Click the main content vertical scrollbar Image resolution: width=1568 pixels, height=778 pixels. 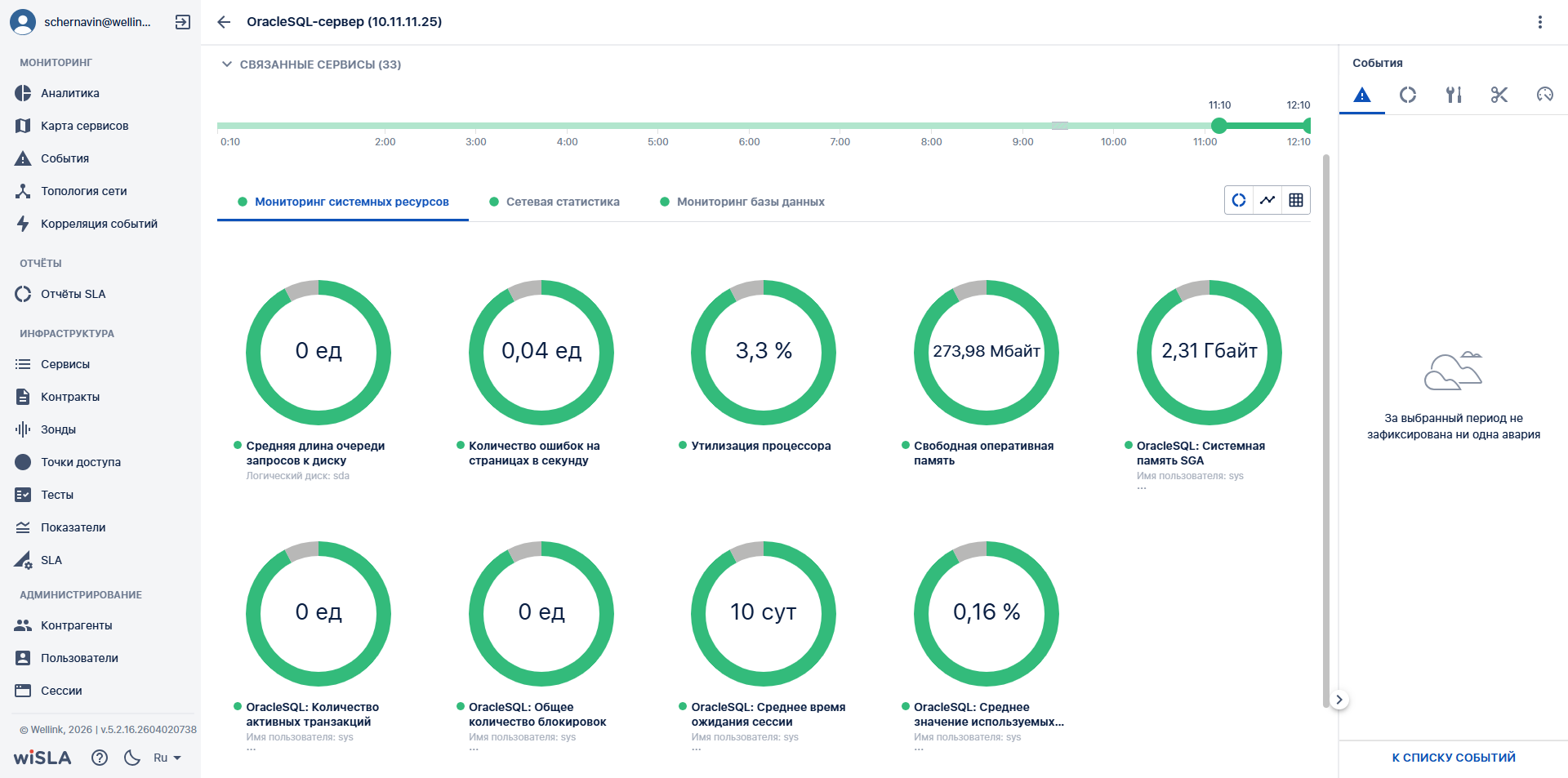pos(1326,431)
